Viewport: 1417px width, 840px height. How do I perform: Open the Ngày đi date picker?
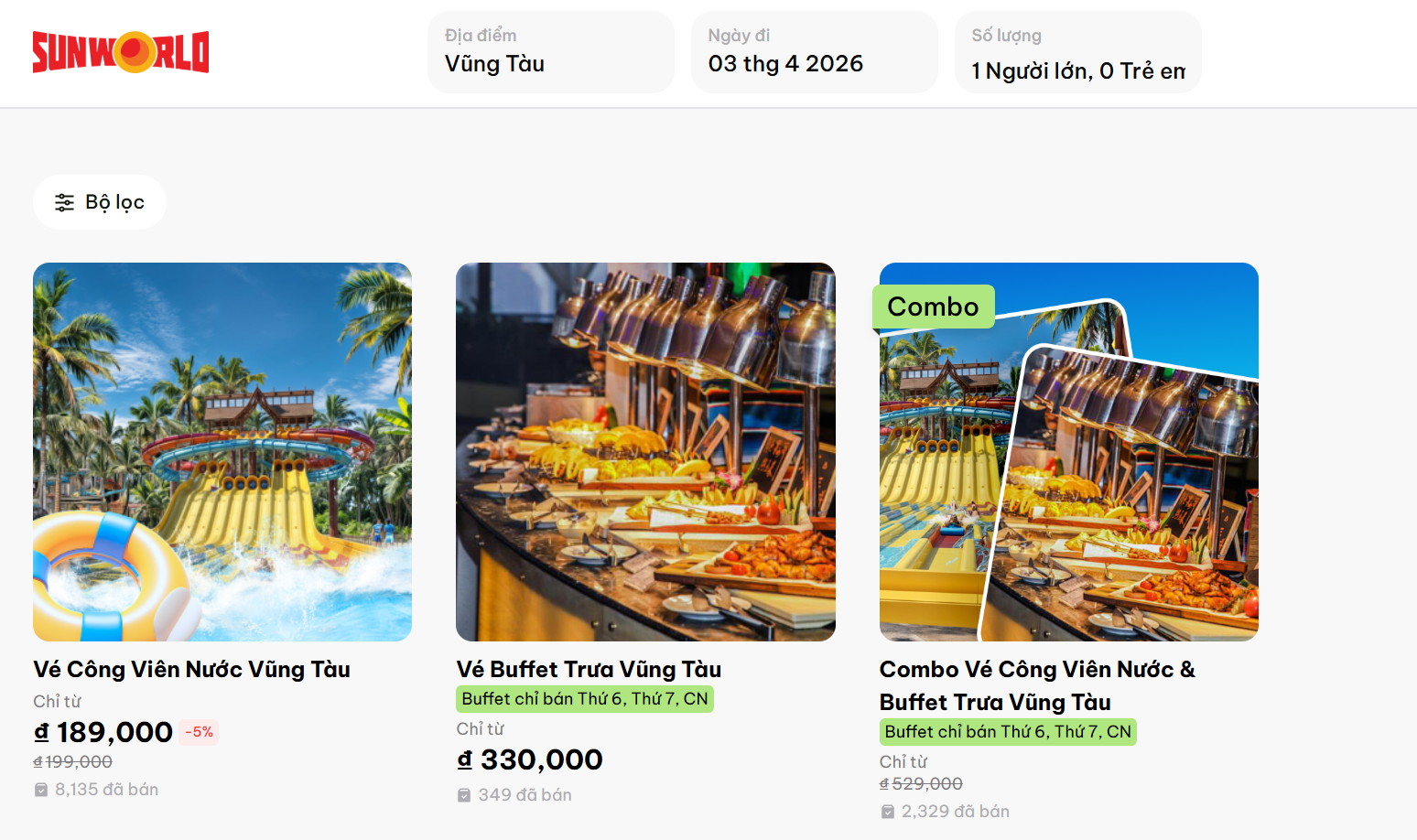[x=815, y=52]
